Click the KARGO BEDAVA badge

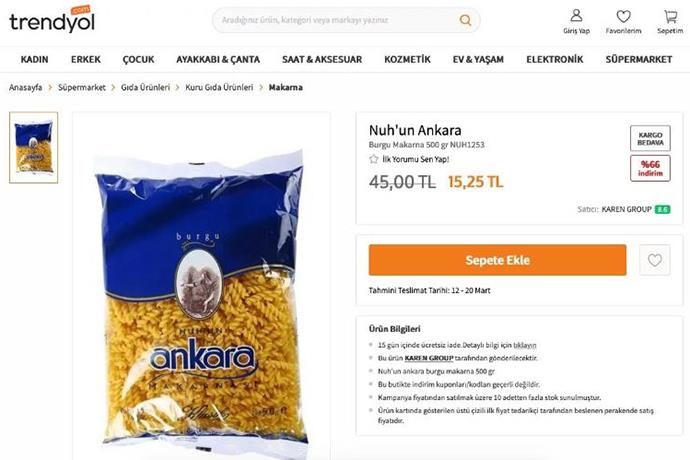(650, 139)
